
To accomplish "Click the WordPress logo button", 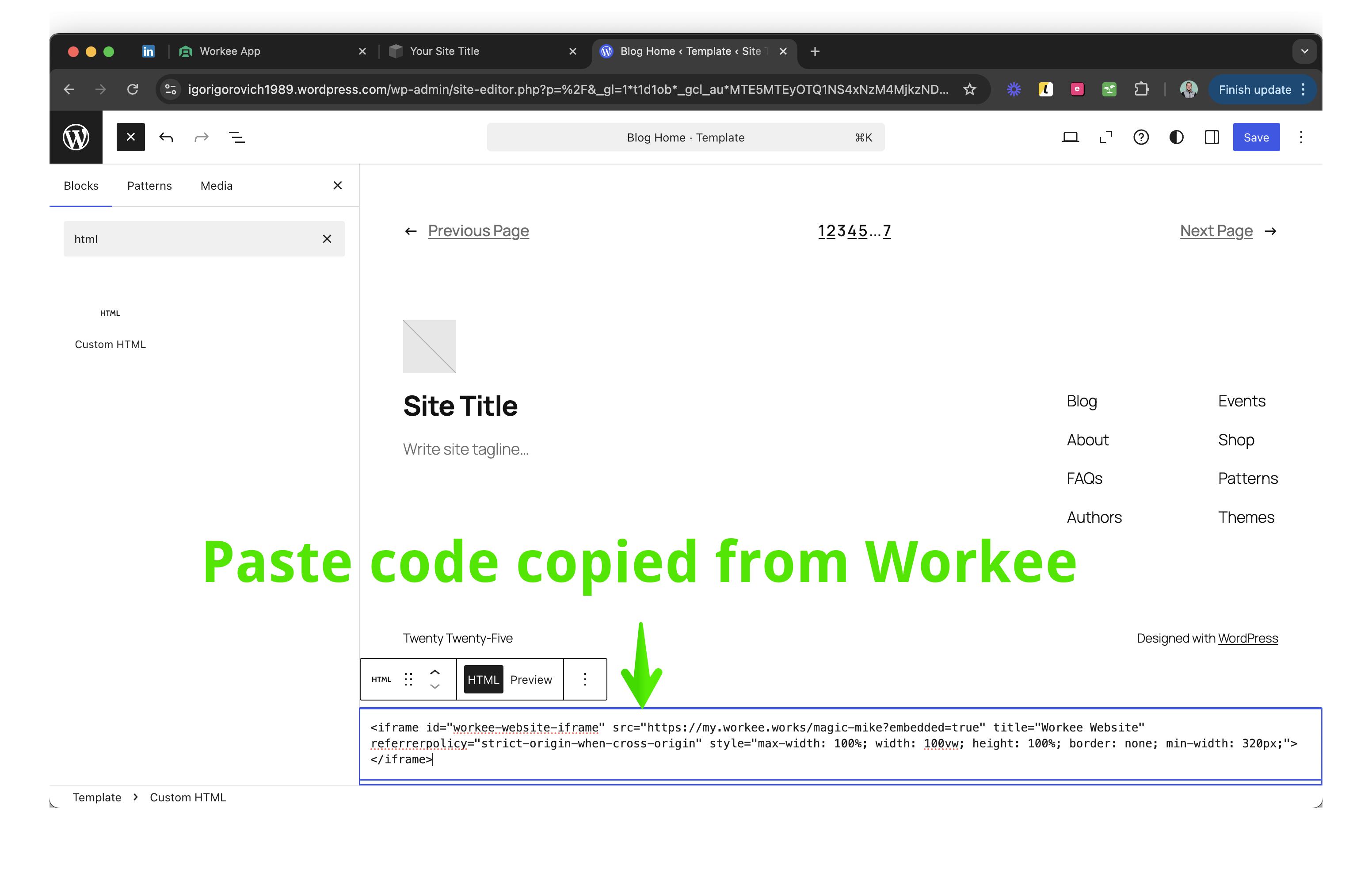I will 76,138.
